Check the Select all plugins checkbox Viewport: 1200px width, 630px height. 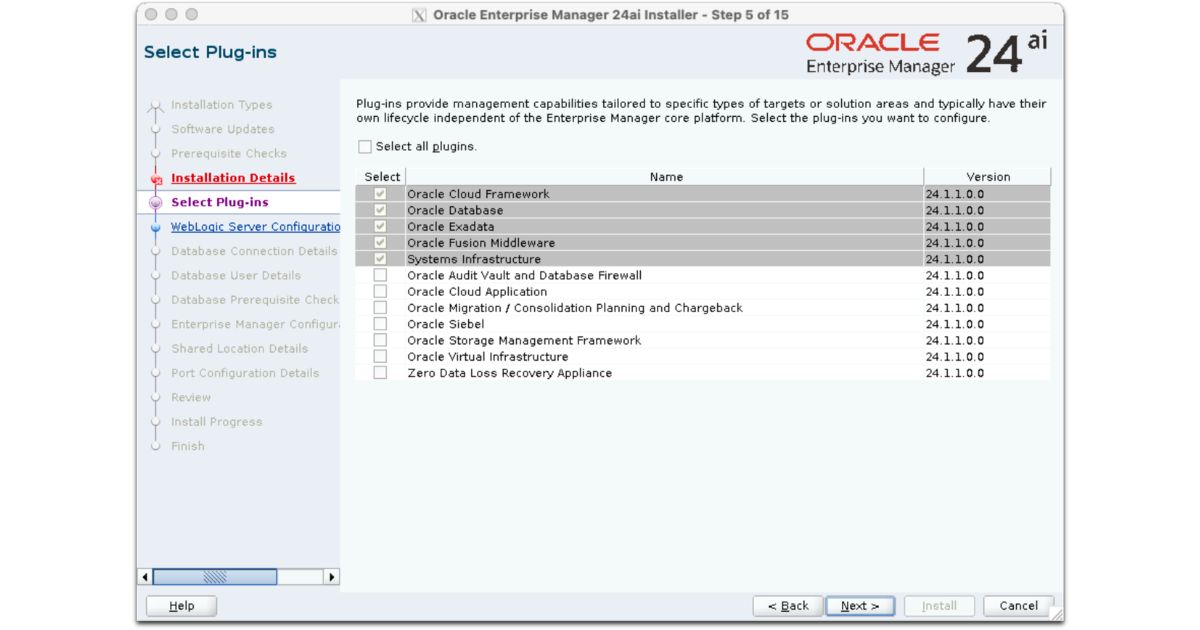point(365,147)
